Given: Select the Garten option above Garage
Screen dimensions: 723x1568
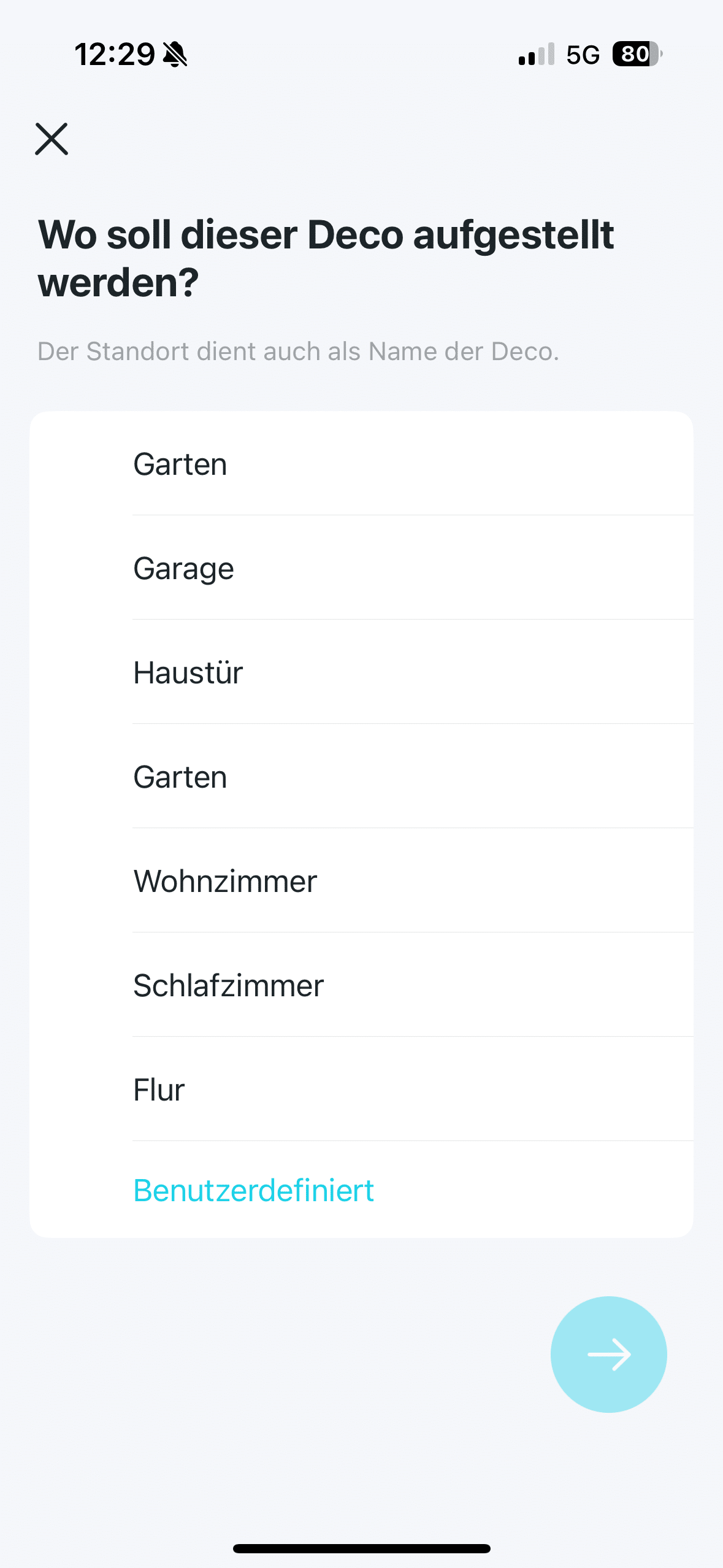Looking at the screenshot, I should point(180,464).
